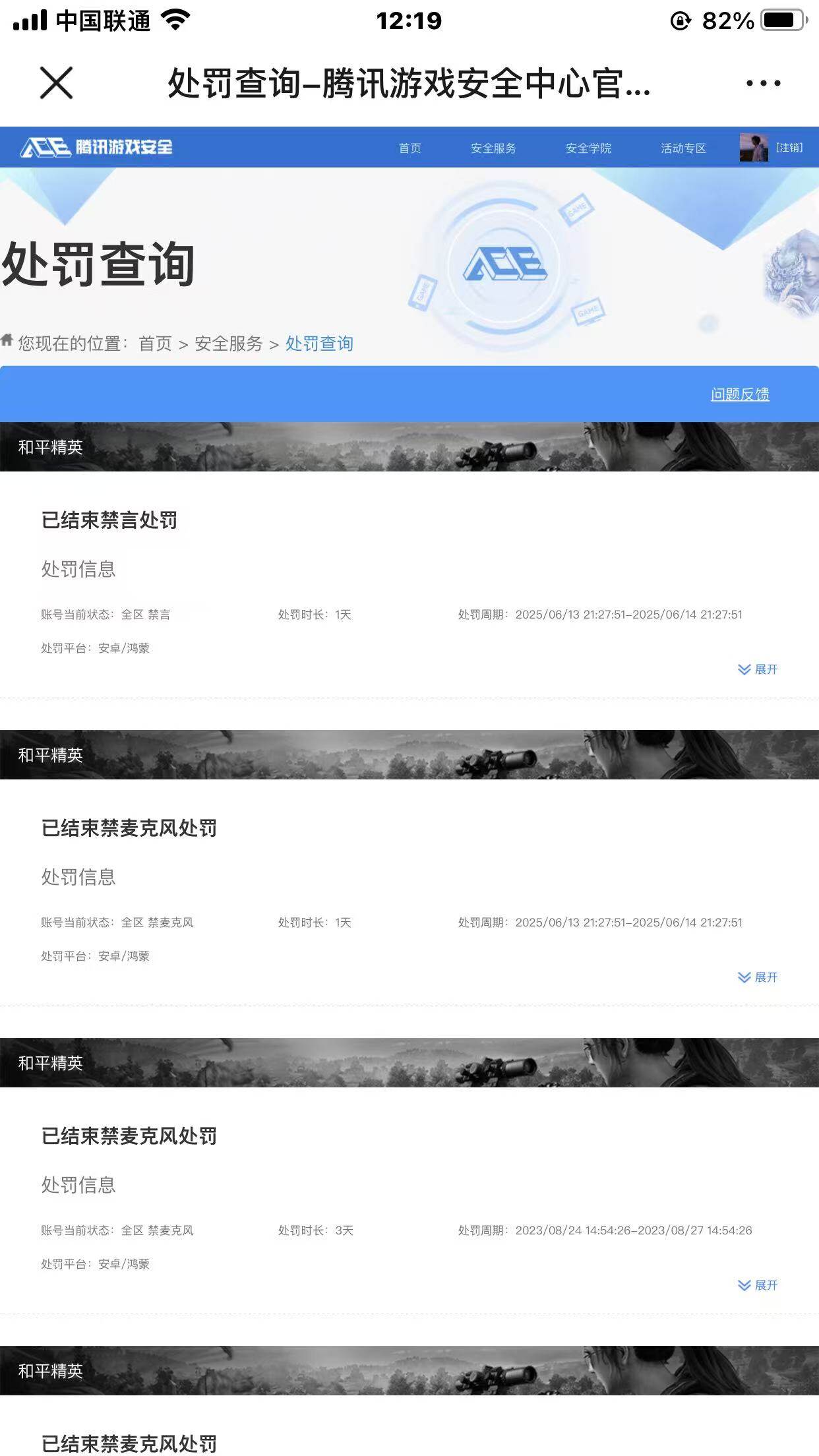Click the large 处罚查询 page title
Screen dimensions: 819x1456
click(x=98, y=264)
